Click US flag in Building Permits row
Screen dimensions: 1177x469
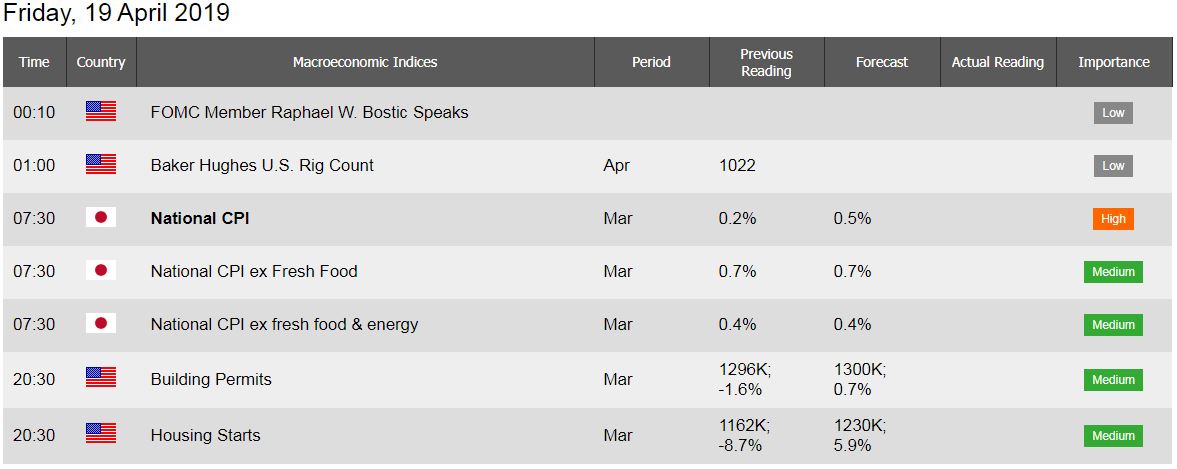click(101, 377)
